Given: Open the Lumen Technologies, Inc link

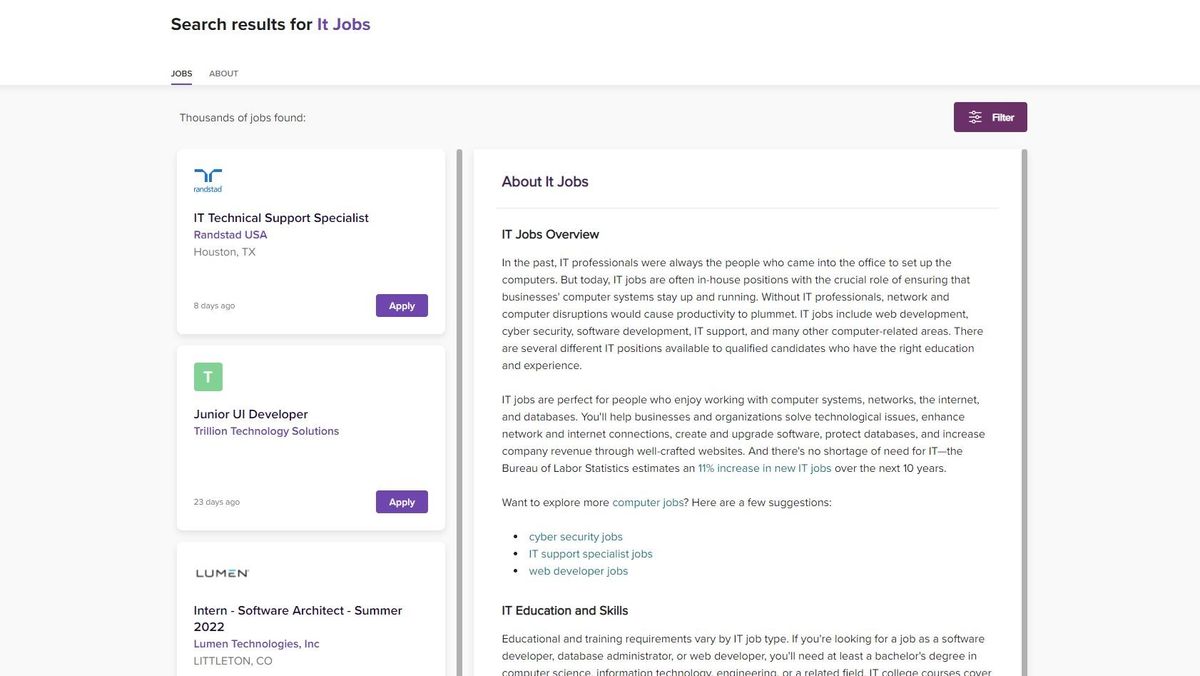Looking at the screenshot, I should pyautogui.click(x=256, y=643).
